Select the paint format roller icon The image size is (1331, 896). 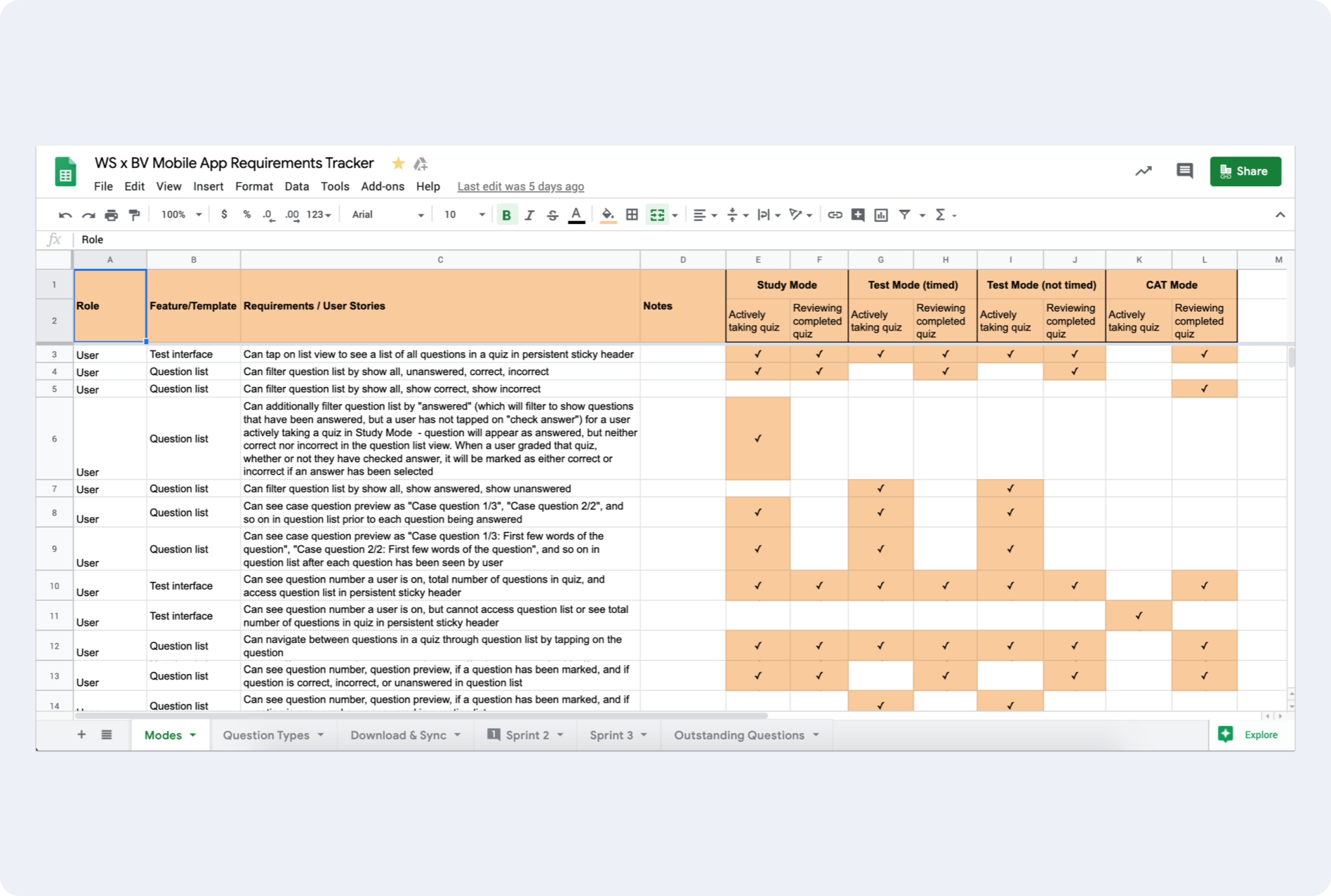(135, 215)
